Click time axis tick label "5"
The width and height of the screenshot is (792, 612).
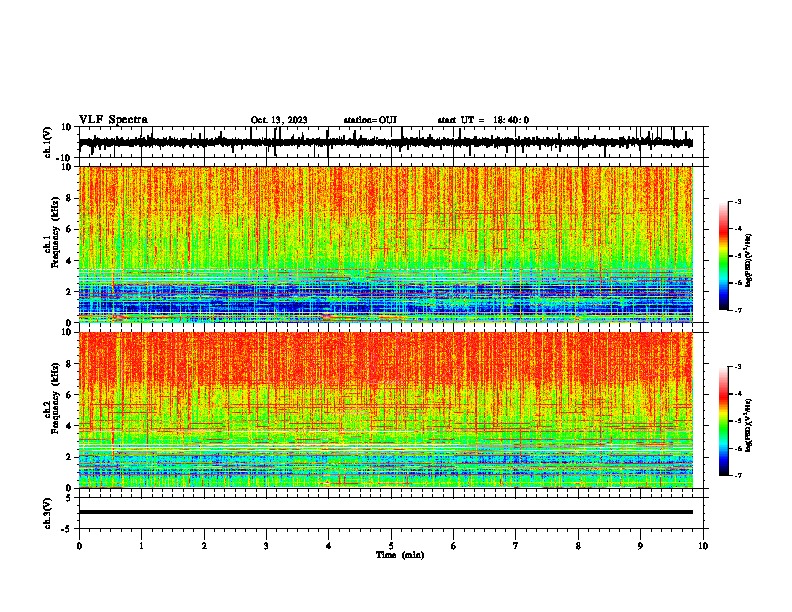pyautogui.click(x=391, y=546)
